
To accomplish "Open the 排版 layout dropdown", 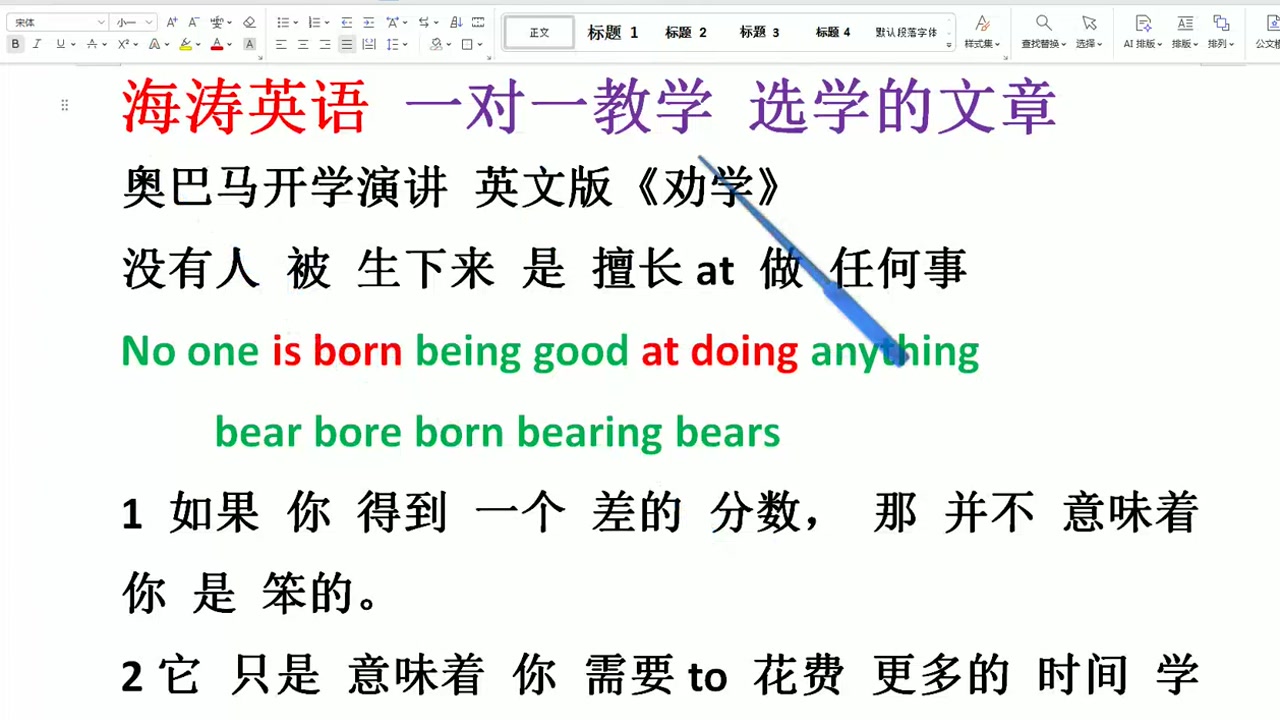I will click(x=1185, y=32).
